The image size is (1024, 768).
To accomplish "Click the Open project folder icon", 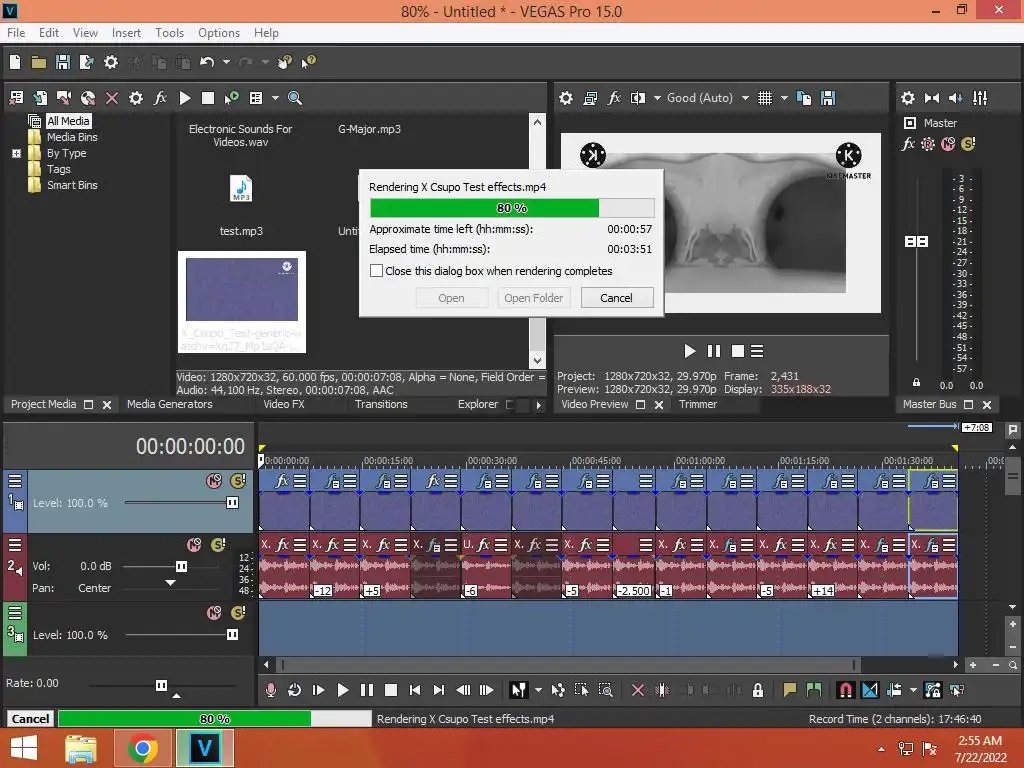I will 39,62.
